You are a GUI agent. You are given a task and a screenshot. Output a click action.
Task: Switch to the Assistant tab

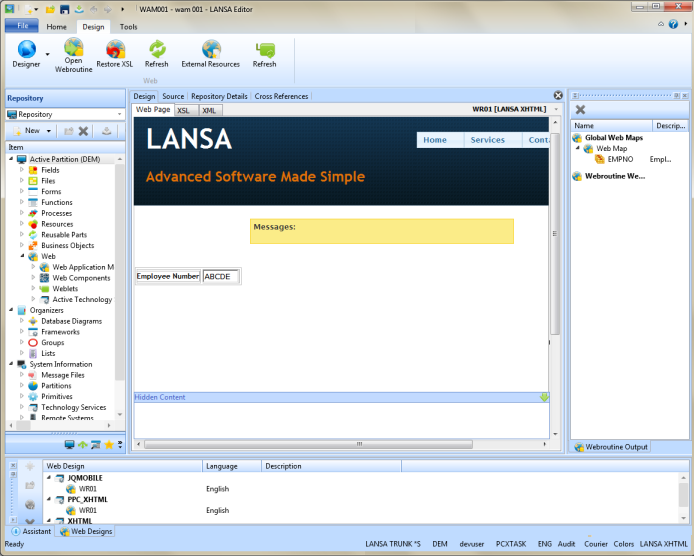[x=31, y=531]
